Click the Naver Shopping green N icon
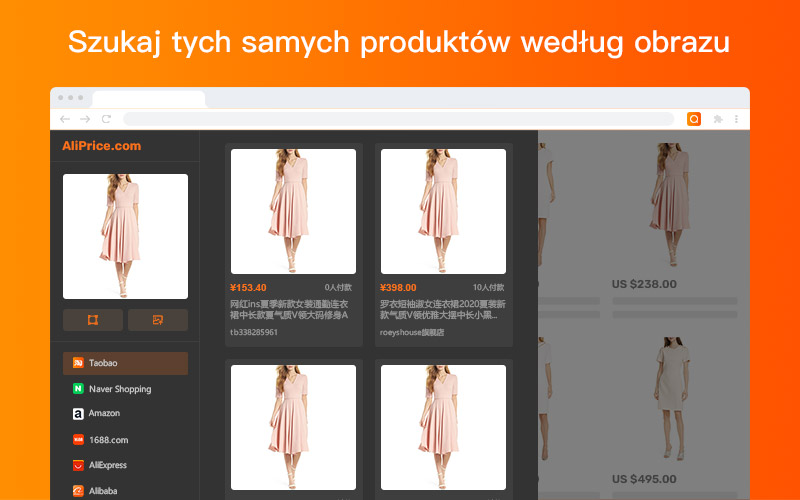The height and width of the screenshot is (500, 800). coord(78,389)
